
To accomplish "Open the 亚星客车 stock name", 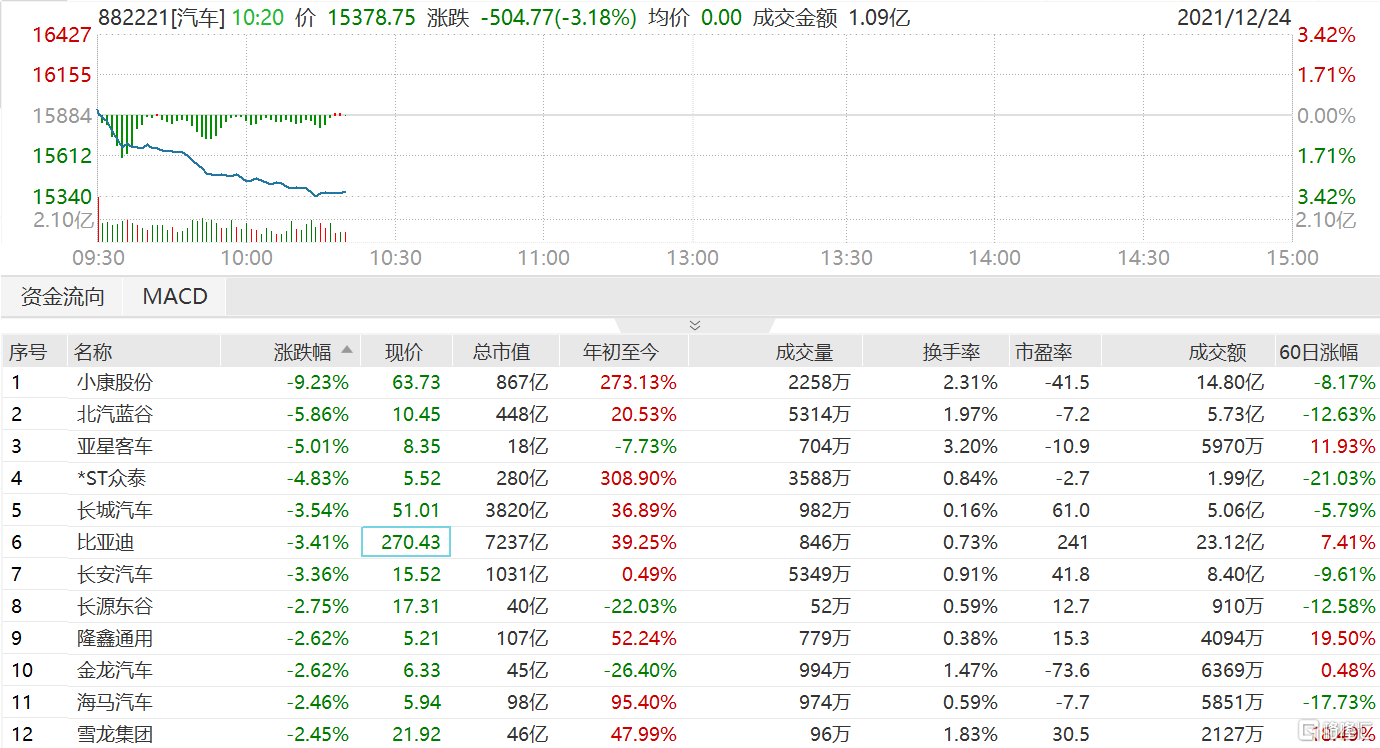I will click(115, 446).
